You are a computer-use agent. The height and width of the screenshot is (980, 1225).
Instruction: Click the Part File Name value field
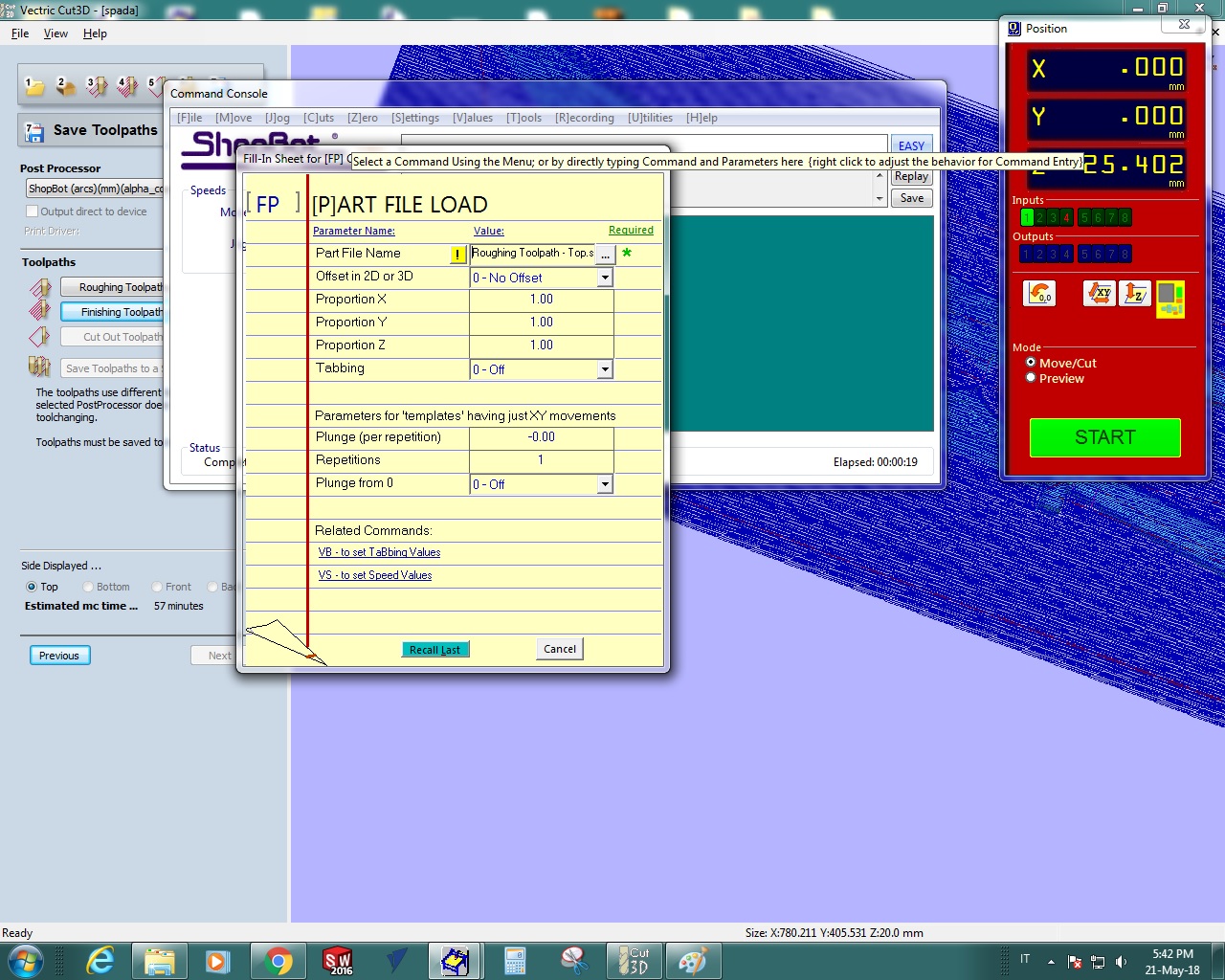tap(532, 254)
